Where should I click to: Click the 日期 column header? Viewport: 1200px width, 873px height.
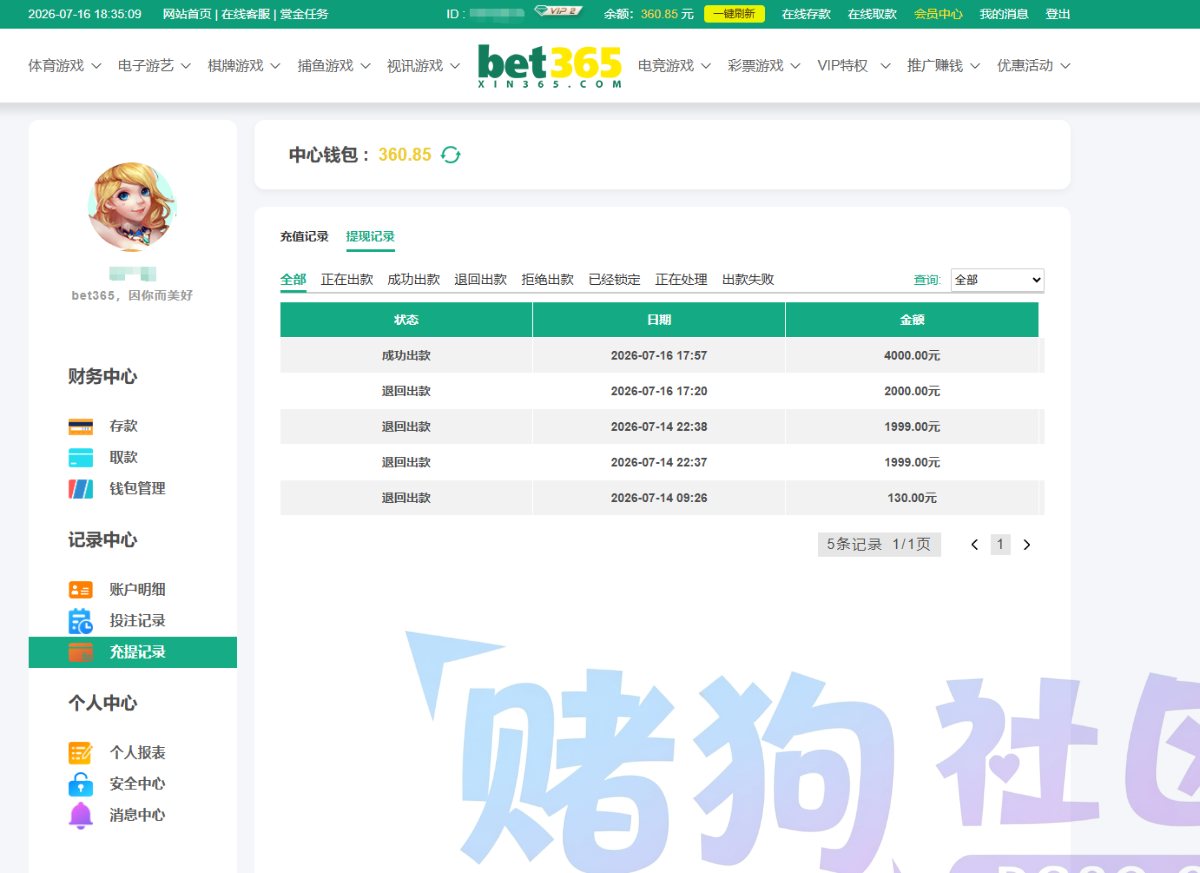coord(659,320)
